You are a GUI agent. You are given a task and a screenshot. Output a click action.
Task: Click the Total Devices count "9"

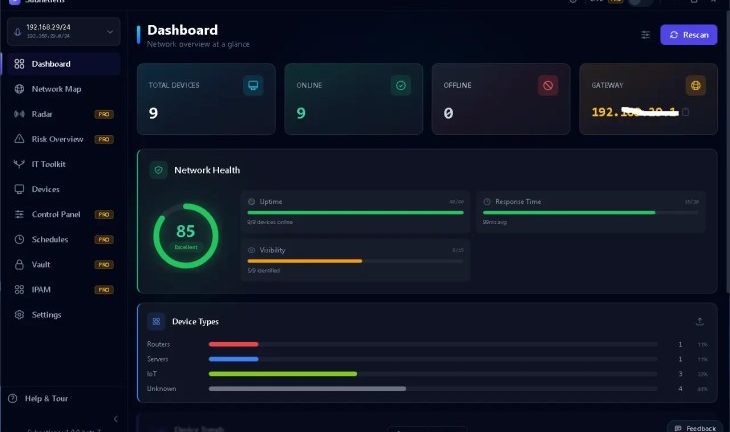(153, 113)
